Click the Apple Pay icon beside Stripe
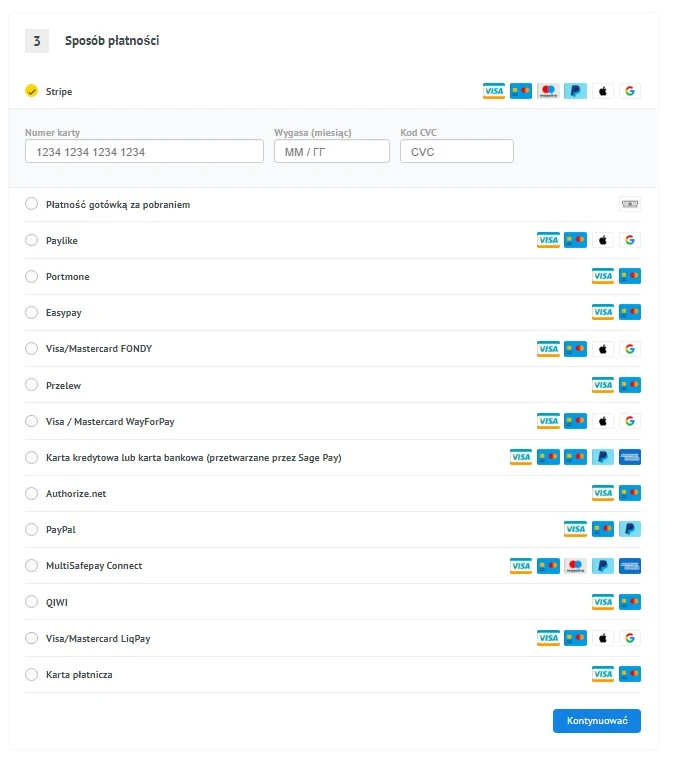This screenshot has width=679, height=768. pyautogui.click(x=602, y=91)
